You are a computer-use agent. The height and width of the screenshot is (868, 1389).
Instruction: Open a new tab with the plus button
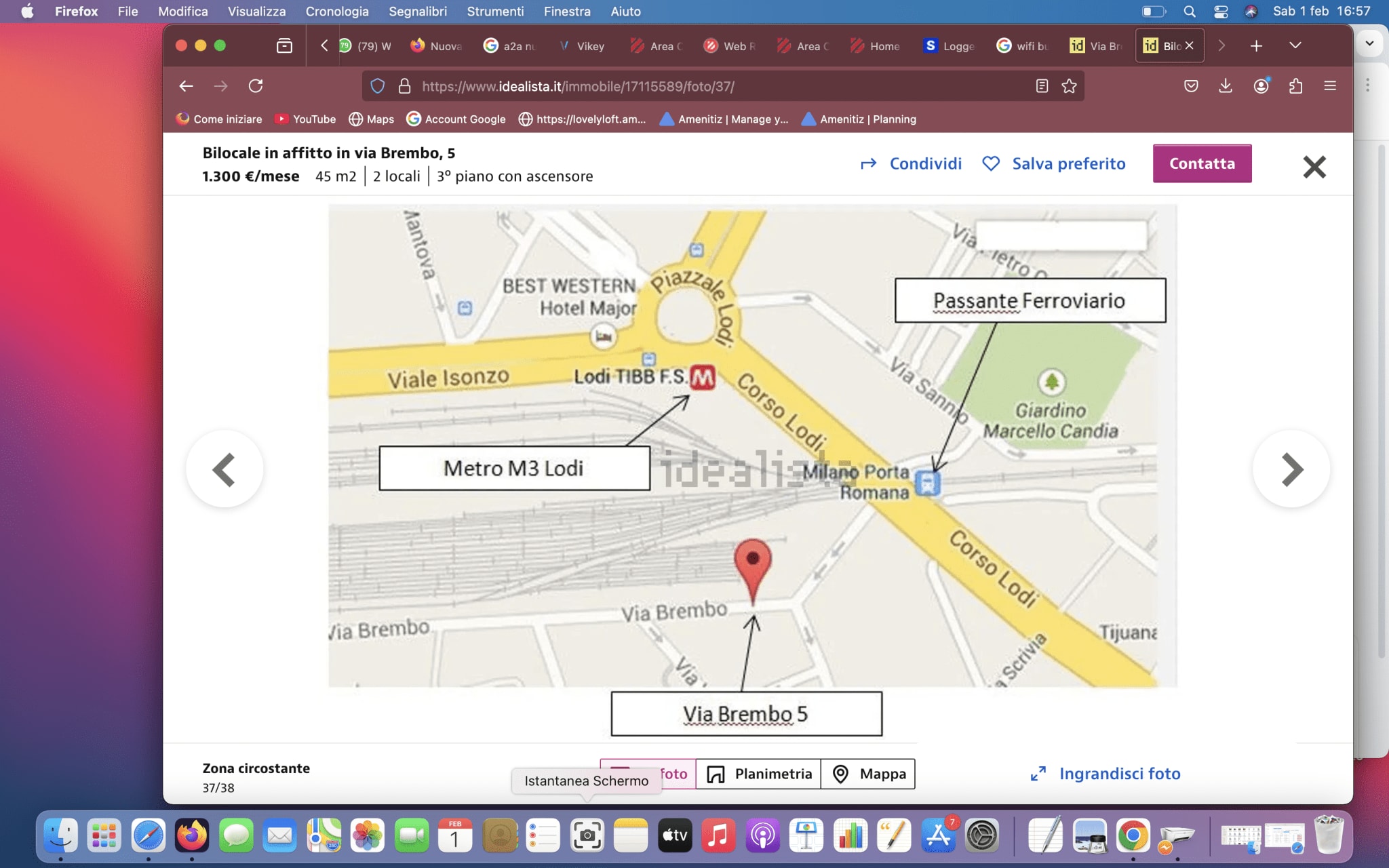[1256, 45]
